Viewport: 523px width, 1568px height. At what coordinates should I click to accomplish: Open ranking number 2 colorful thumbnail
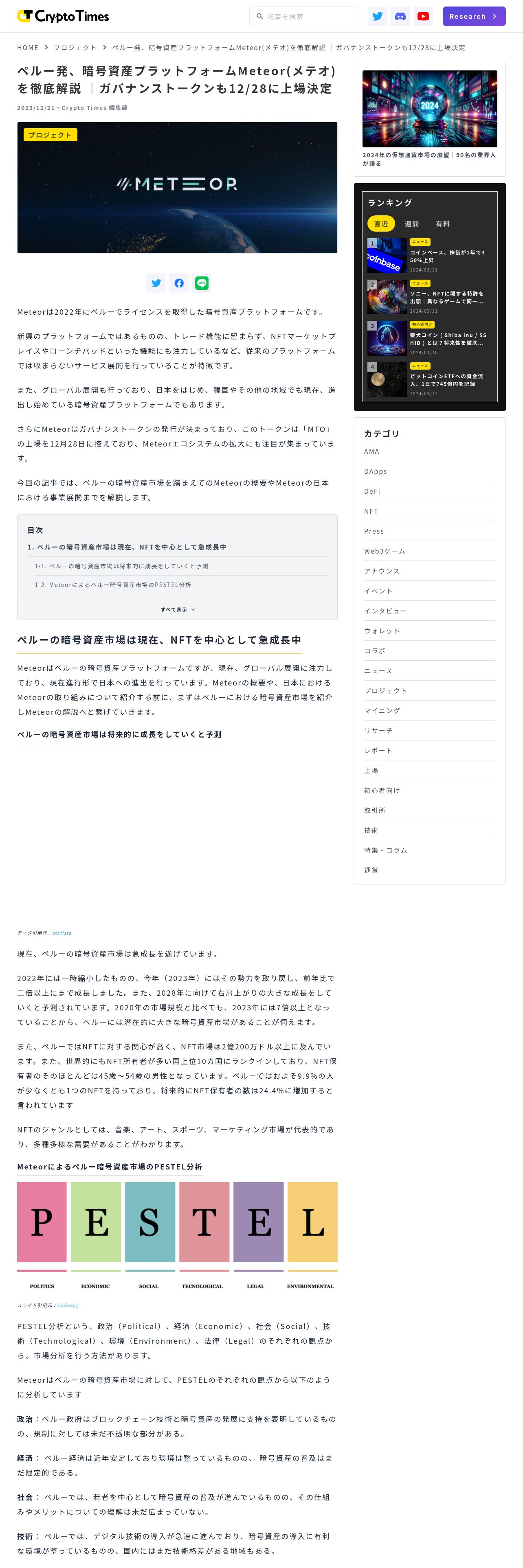387,297
